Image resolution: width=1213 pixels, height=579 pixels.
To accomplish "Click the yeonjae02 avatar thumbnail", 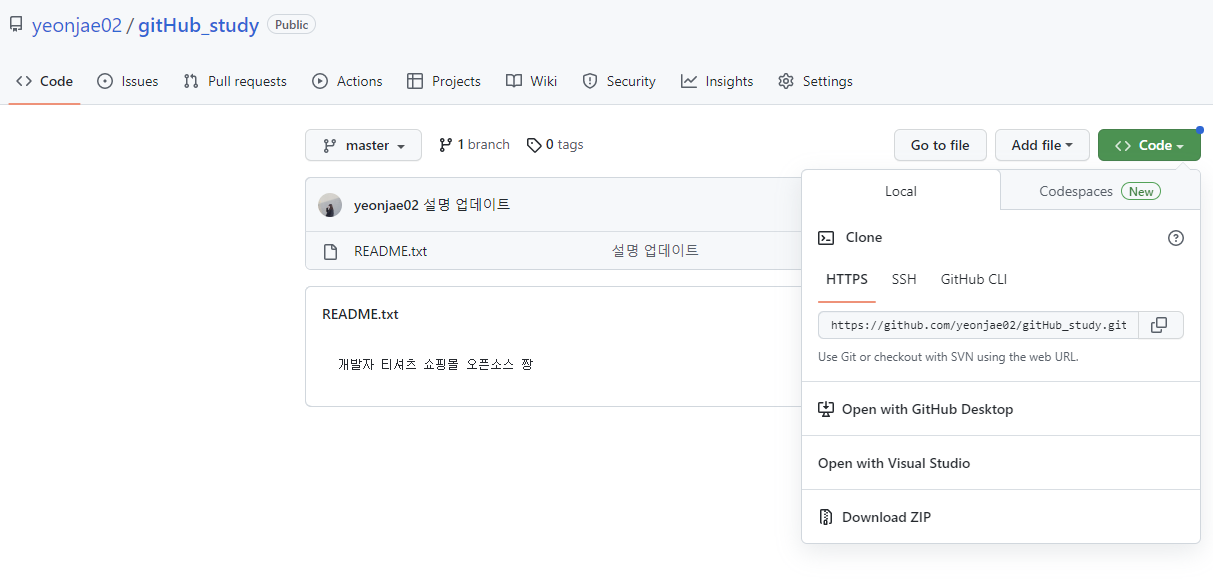I will [x=330, y=205].
